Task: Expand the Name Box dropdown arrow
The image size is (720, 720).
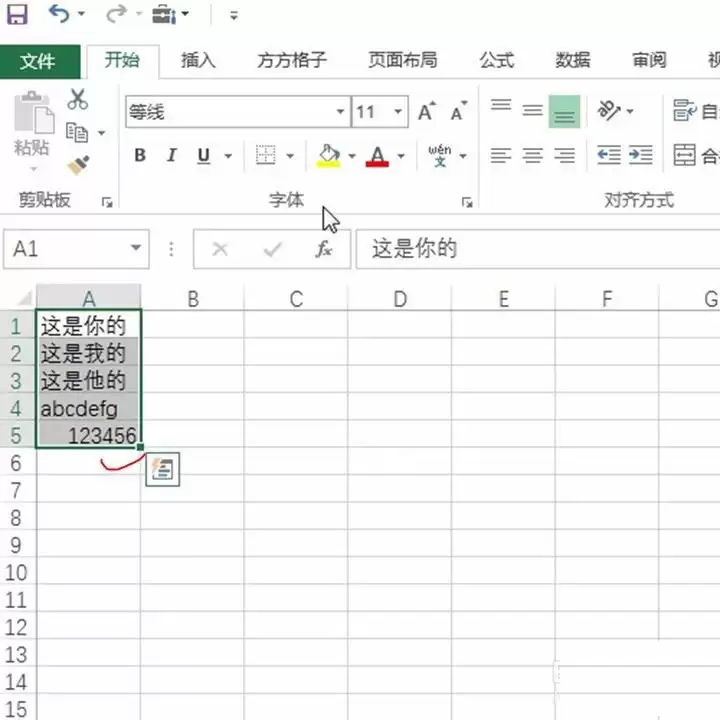Action: [x=136, y=249]
